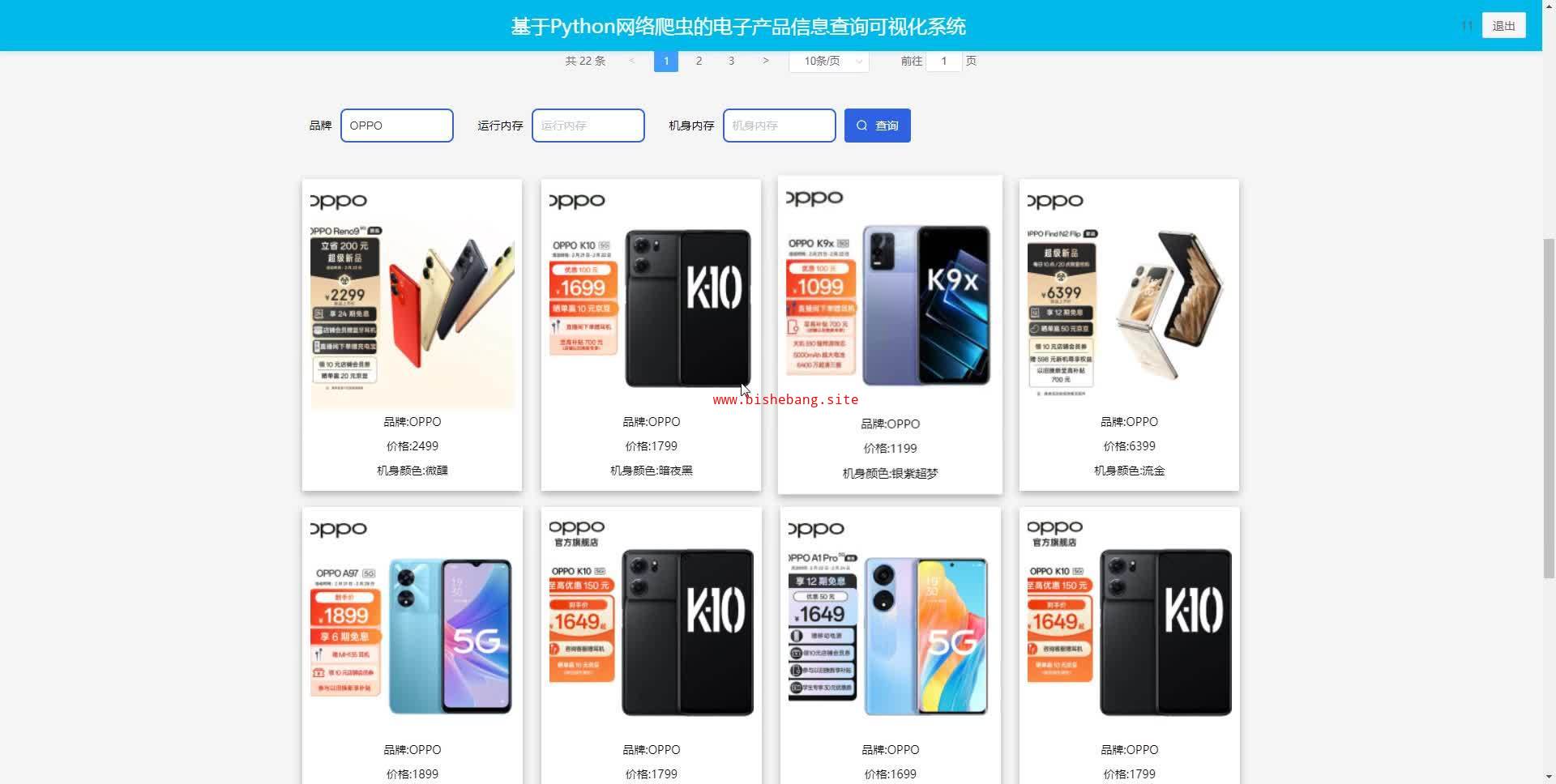Viewport: 1556px width, 784px height.
Task: Open the OPPO A1 Pro product image
Action: click(x=890, y=624)
